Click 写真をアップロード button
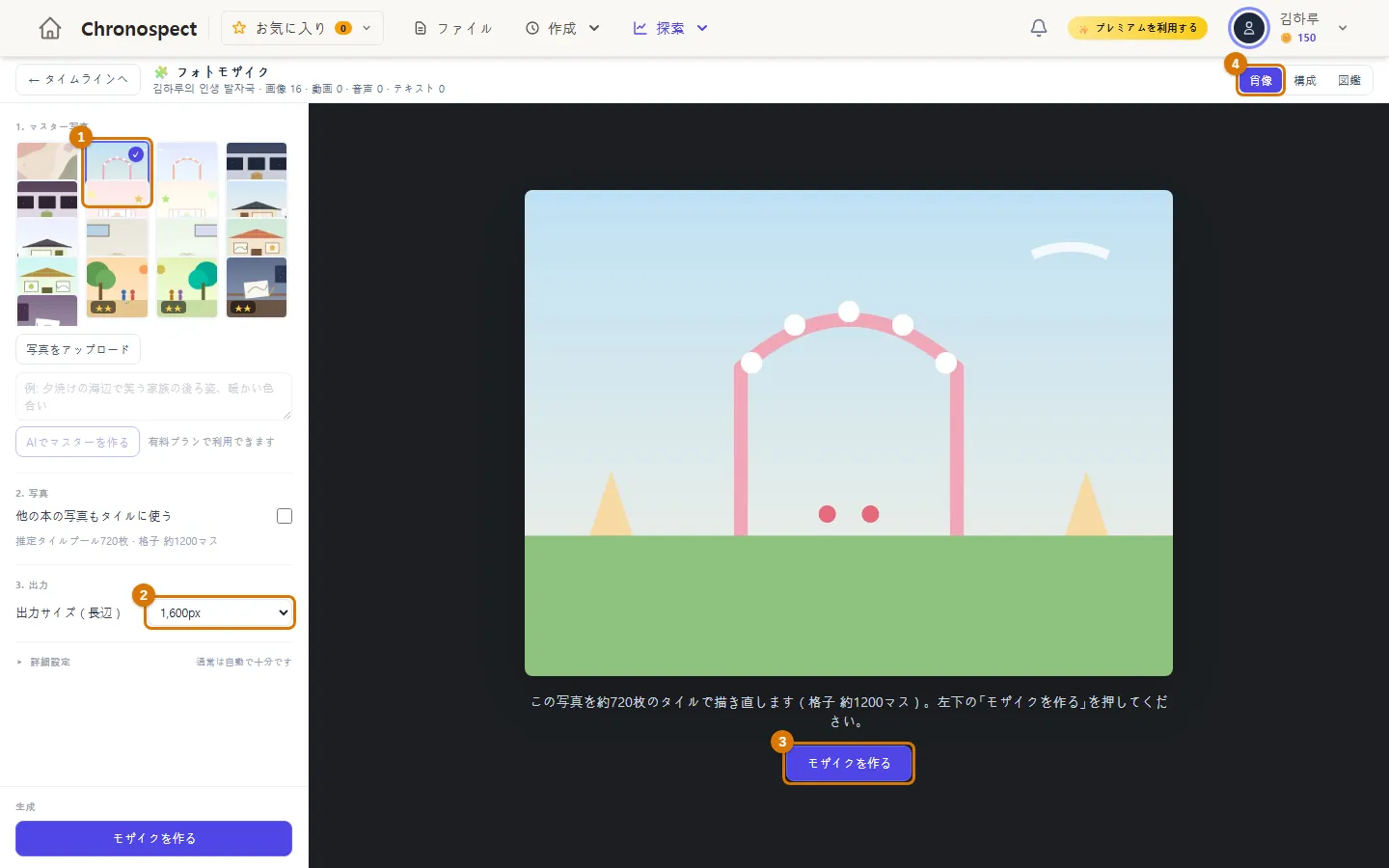Viewport: 1389px width, 868px height. [x=78, y=349]
